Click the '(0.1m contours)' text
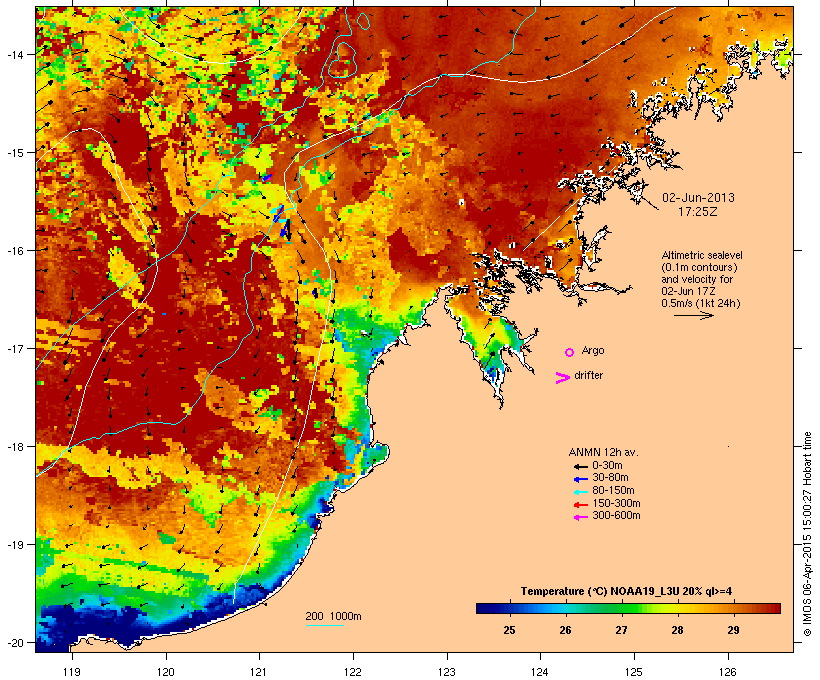 pyautogui.click(x=699, y=267)
